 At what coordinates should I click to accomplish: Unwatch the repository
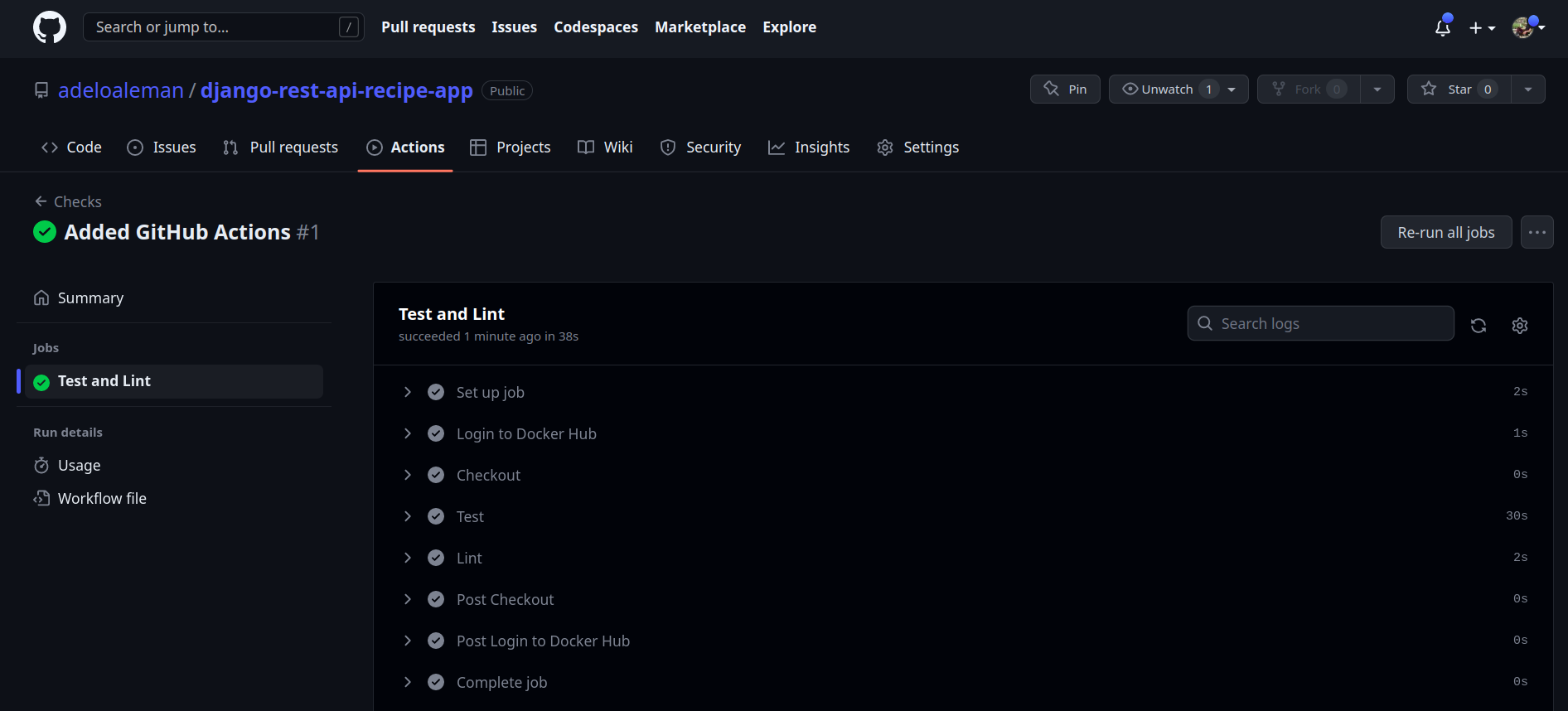tap(1166, 89)
